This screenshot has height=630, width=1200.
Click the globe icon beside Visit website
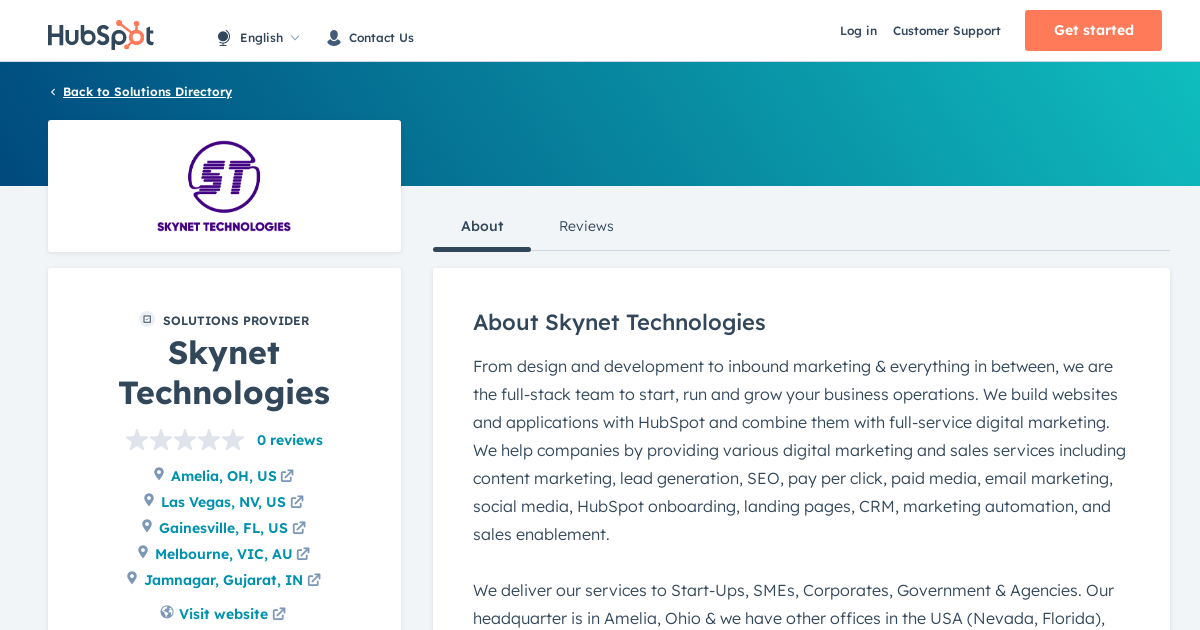[x=167, y=612]
